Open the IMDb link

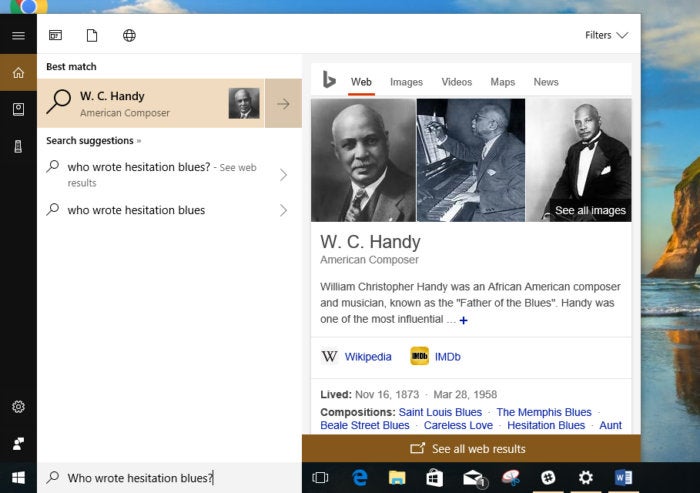[448, 357]
